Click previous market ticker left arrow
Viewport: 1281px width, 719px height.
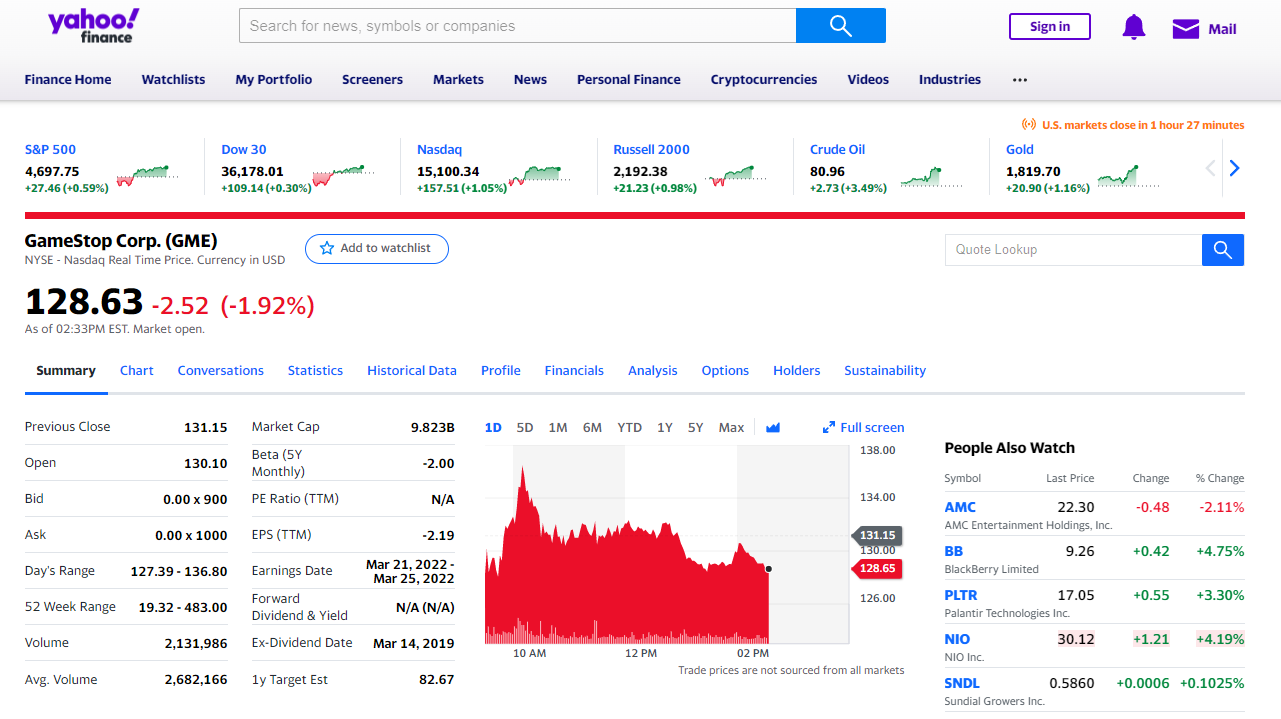pyautogui.click(x=1210, y=168)
